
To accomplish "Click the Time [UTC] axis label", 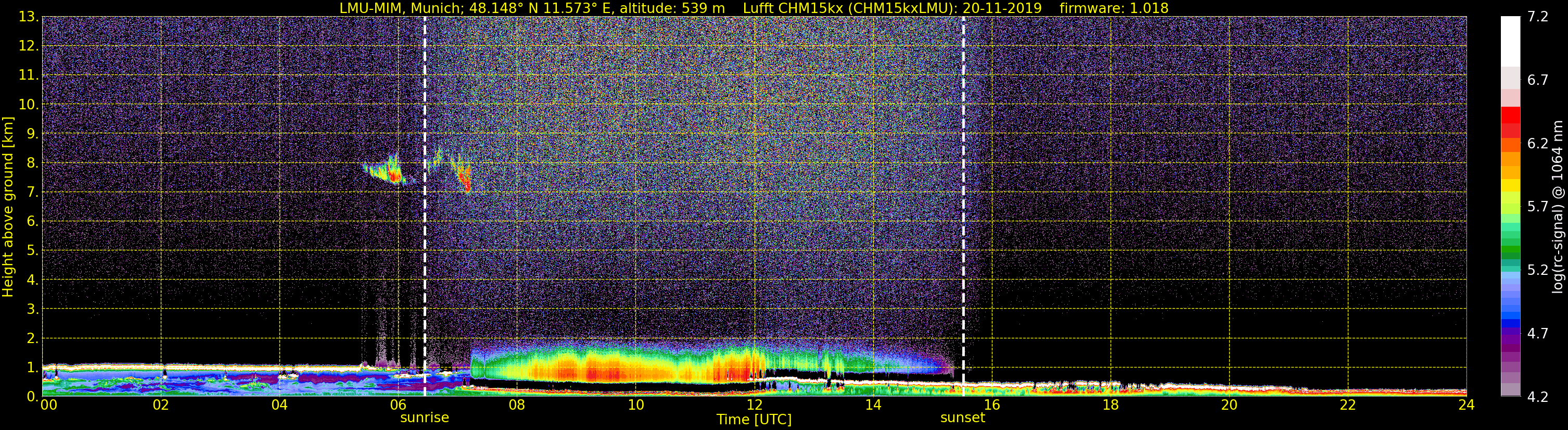I will 754,420.
